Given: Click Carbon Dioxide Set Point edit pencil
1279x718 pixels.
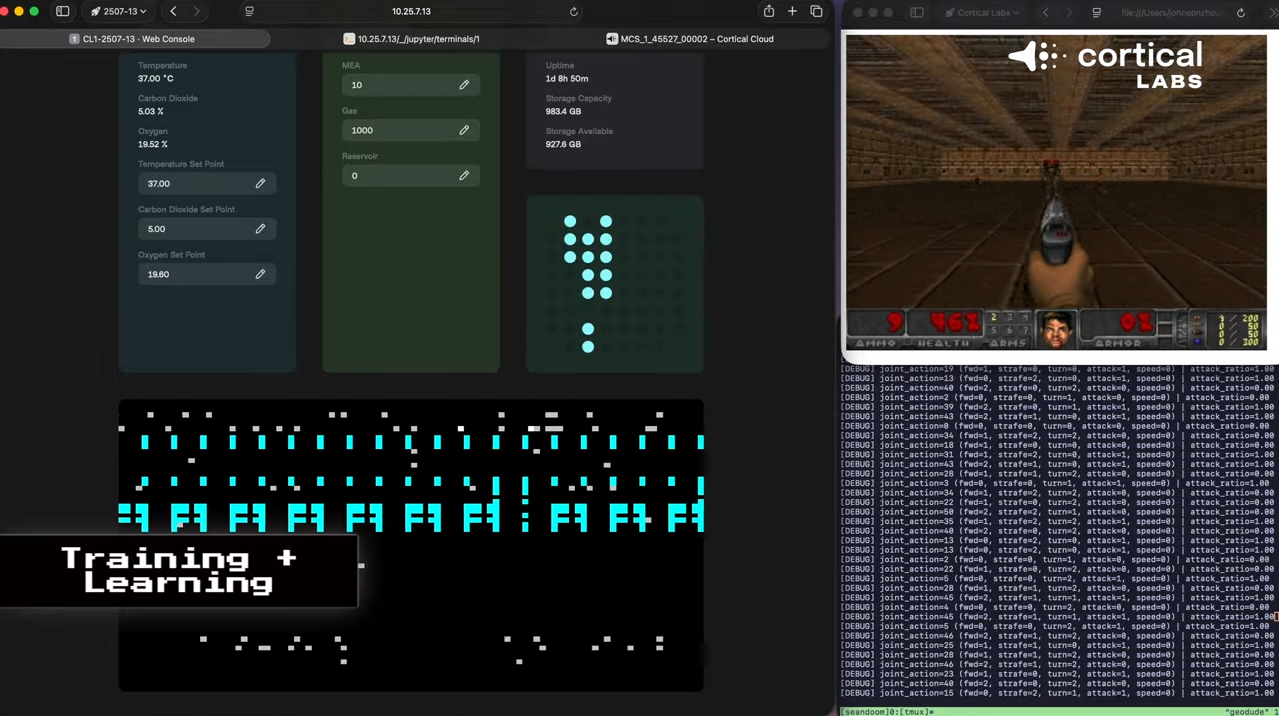Looking at the screenshot, I should (260, 229).
